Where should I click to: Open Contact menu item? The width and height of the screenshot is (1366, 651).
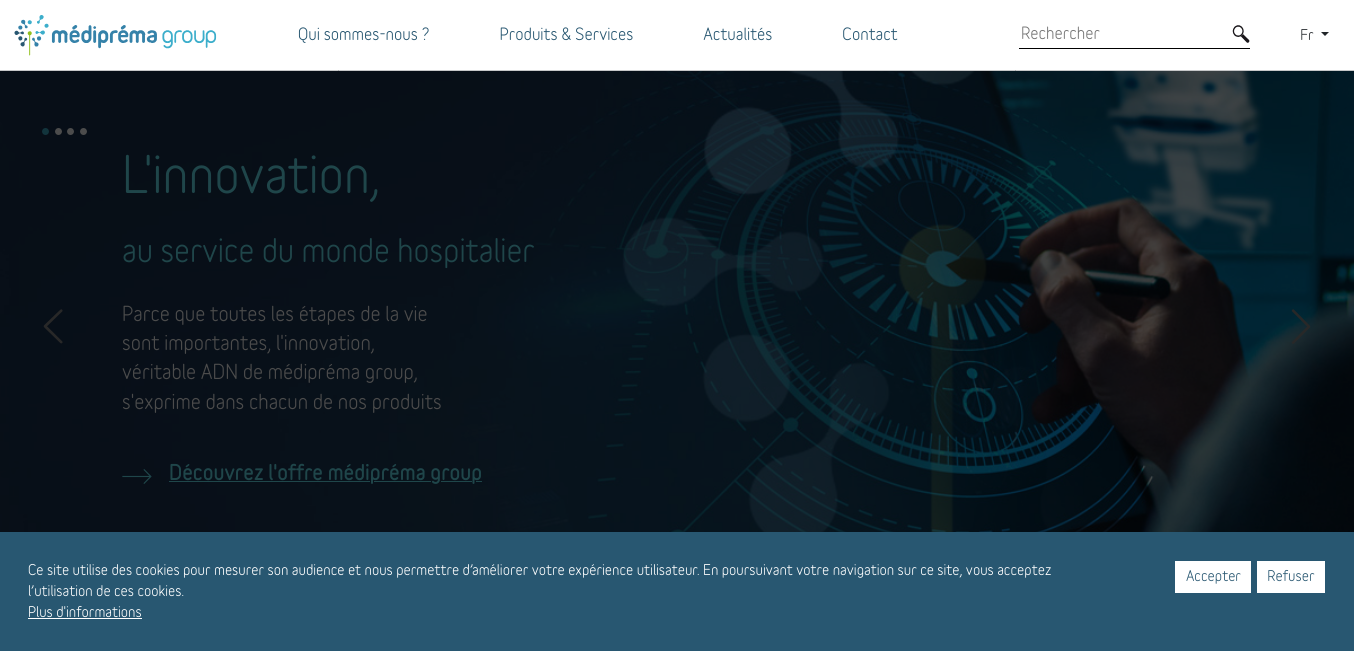tap(869, 34)
